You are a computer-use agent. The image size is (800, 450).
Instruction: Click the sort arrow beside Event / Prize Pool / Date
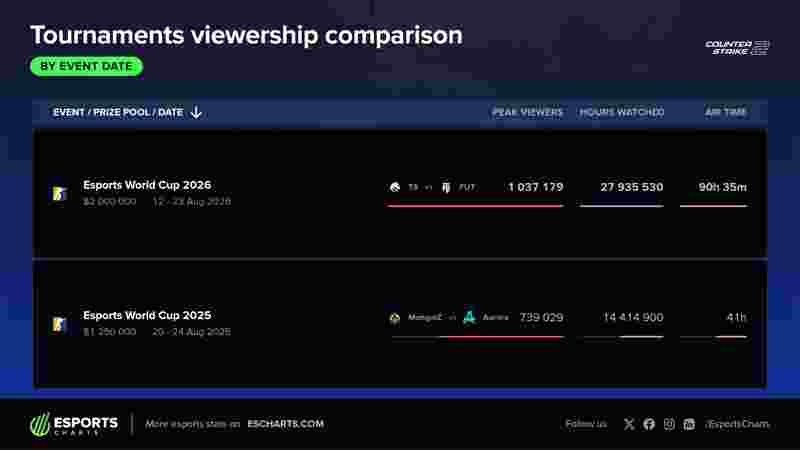(x=196, y=112)
